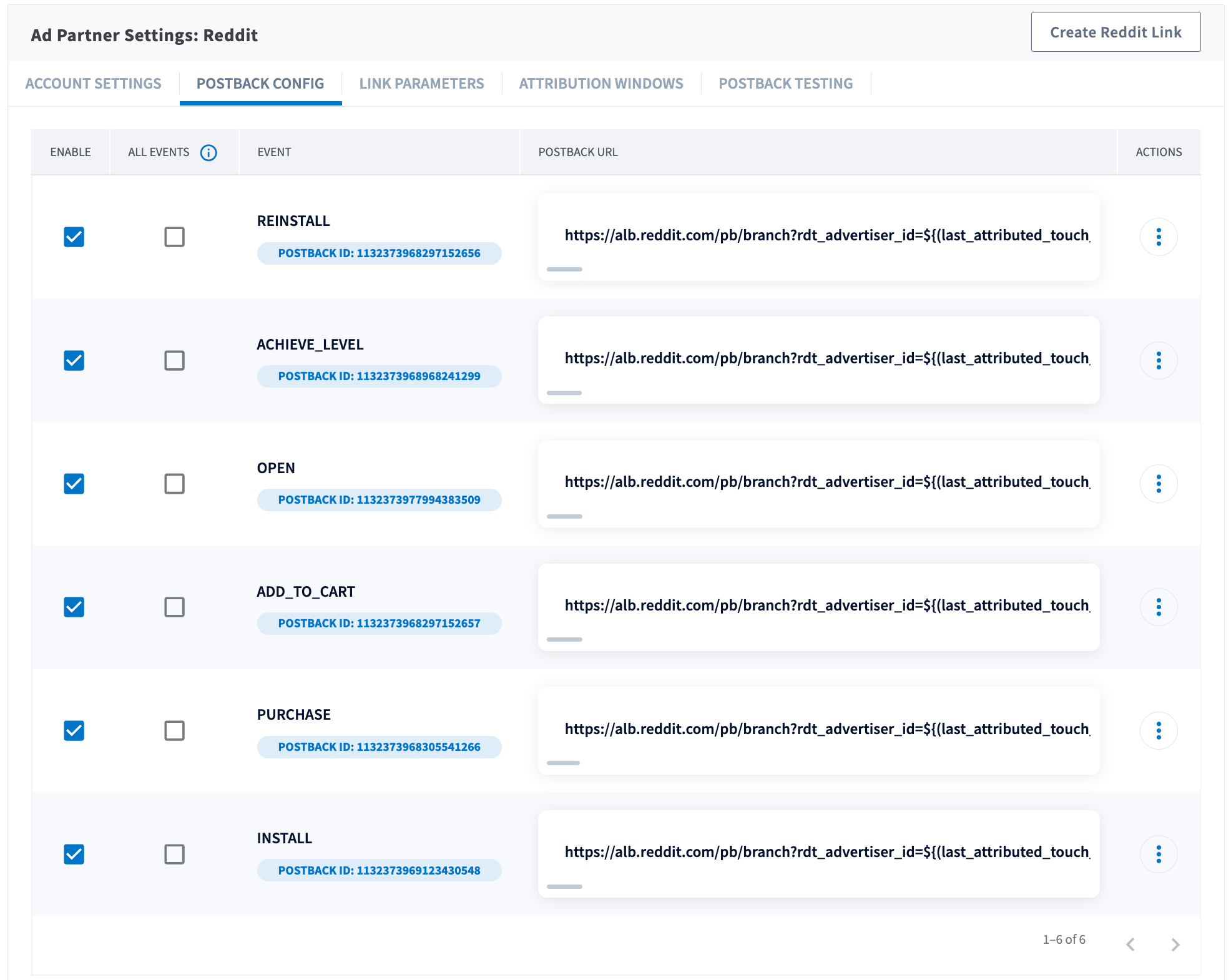Select the Postback Testing tab
Image resolution: width=1231 pixels, height=980 pixels.
pos(785,84)
